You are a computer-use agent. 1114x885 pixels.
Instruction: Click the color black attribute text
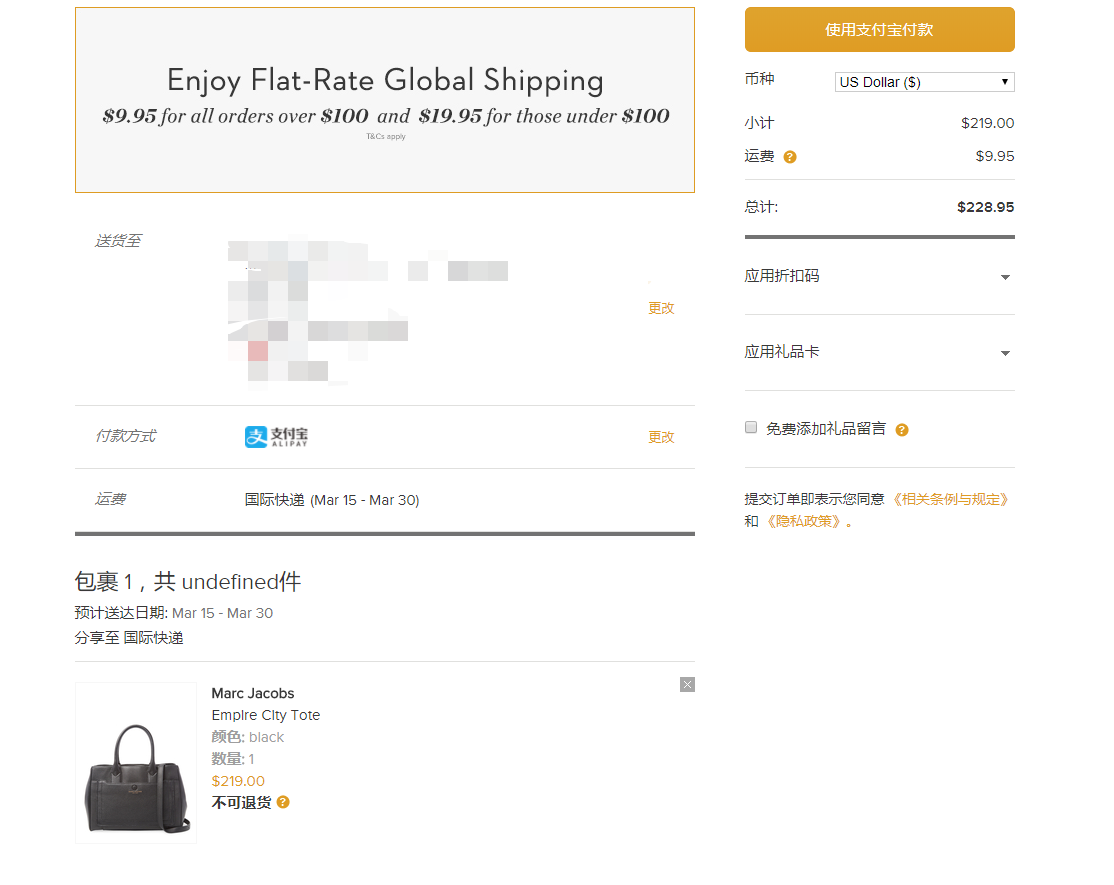(247, 737)
